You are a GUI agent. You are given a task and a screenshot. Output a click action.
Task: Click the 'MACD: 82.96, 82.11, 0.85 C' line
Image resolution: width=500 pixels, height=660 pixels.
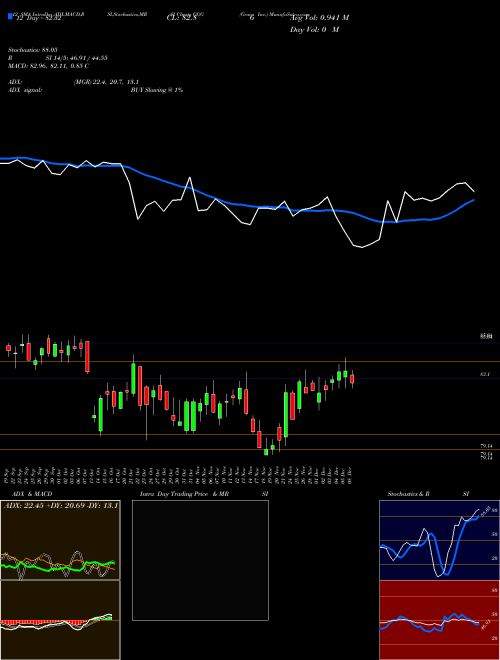(48, 66)
